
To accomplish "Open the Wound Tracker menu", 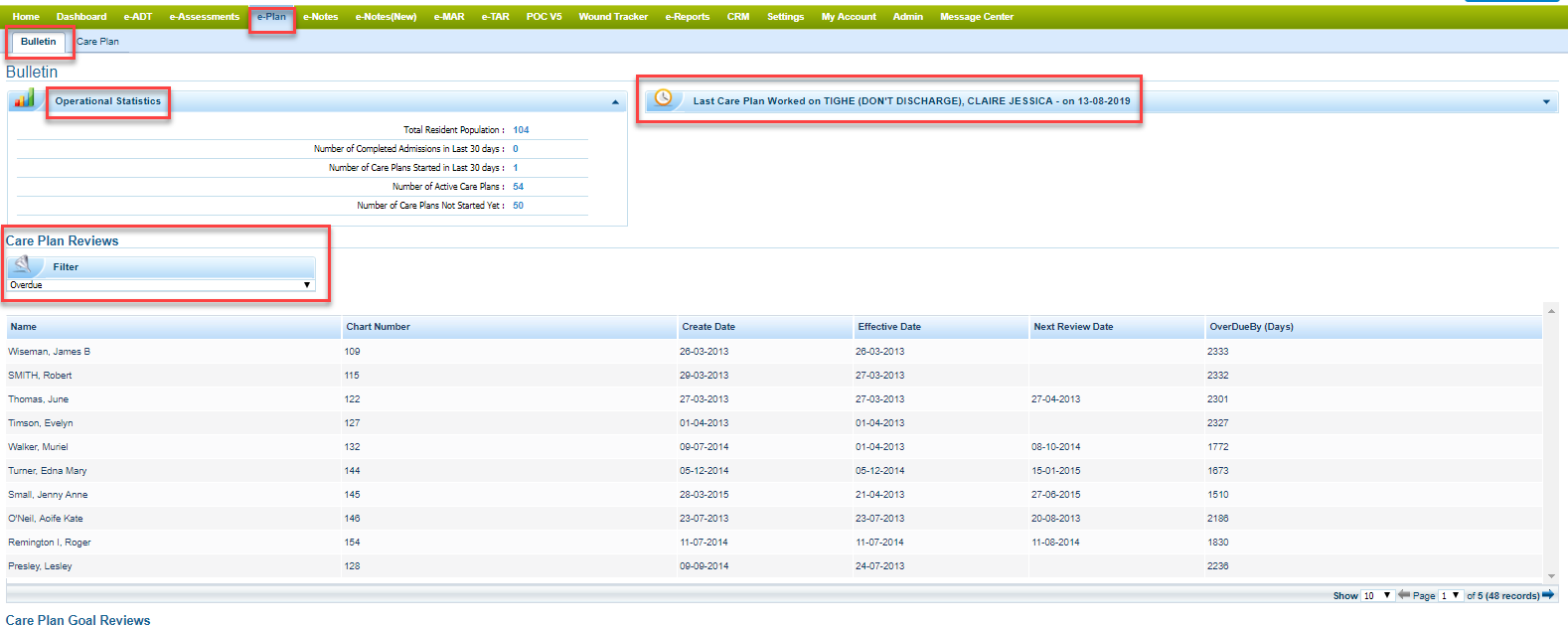I will [613, 17].
